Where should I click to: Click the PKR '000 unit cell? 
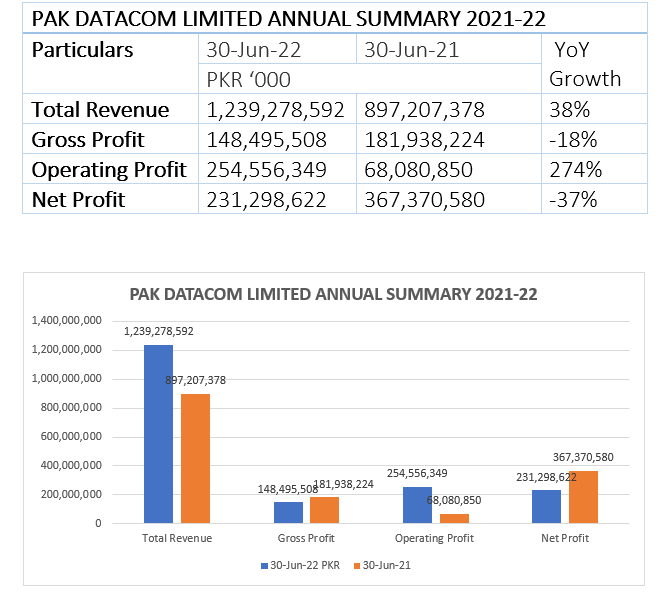[x=370, y=79]
